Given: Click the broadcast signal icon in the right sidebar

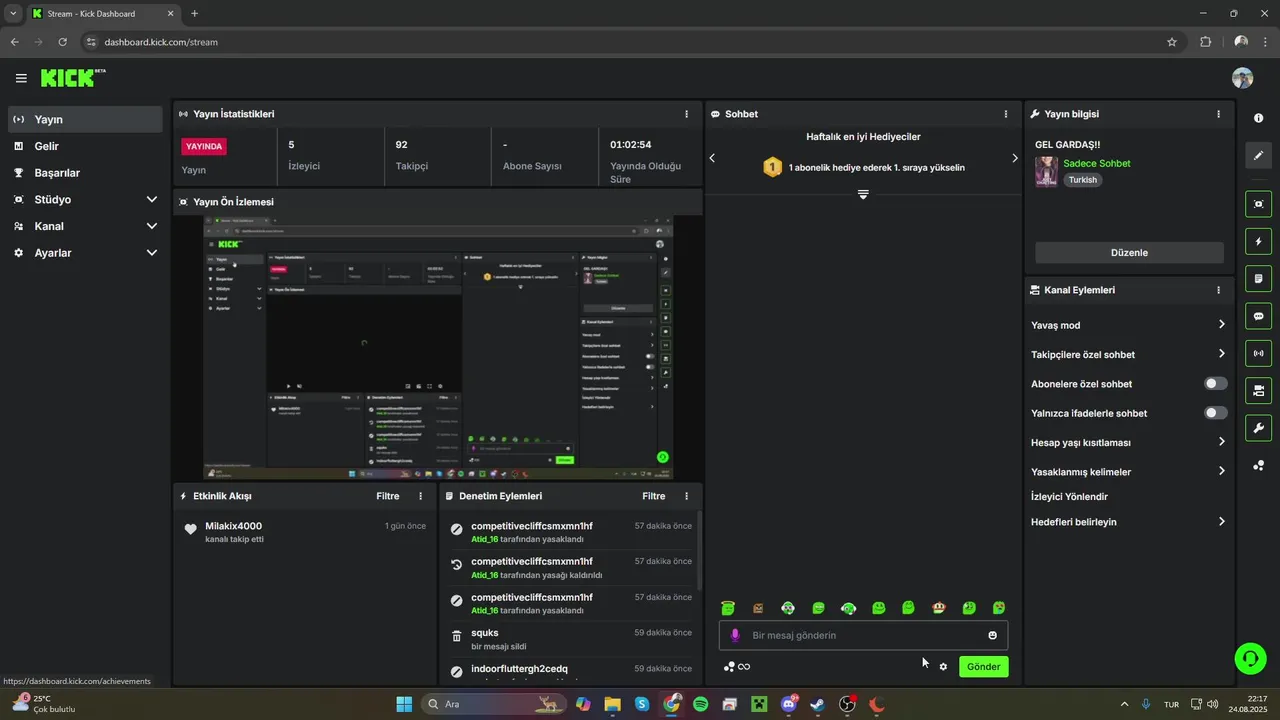Looking at the screenshot, I should pos(1258,353).
